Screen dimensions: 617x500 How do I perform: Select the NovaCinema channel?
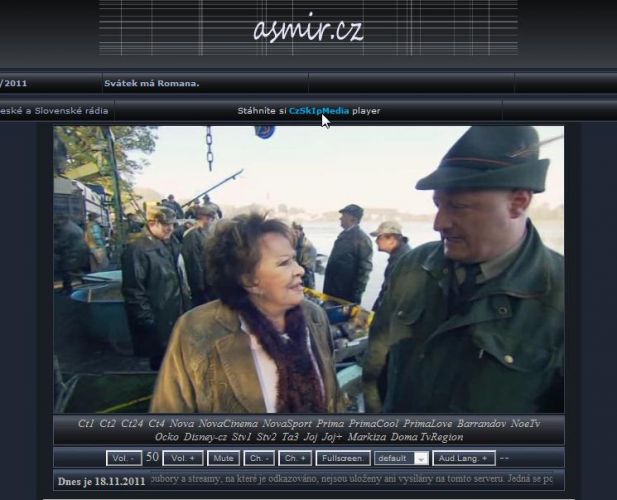(x=228, y=424)
